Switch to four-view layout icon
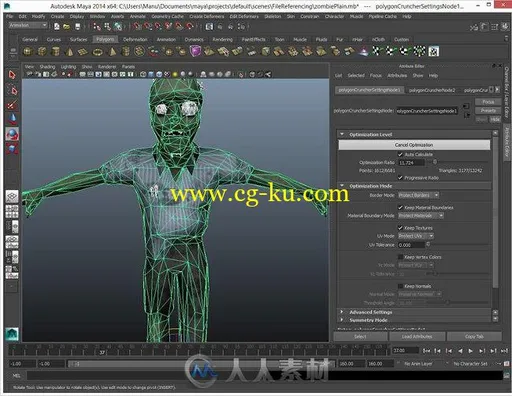 12,211
